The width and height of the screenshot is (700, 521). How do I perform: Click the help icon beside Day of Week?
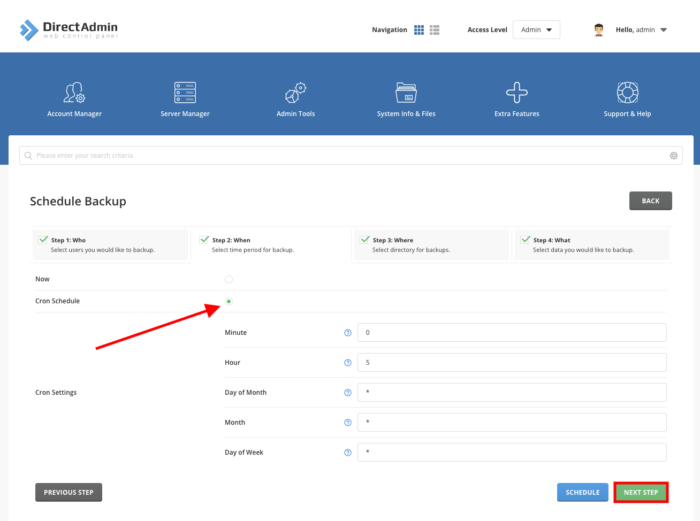click(x=348, y=452)
